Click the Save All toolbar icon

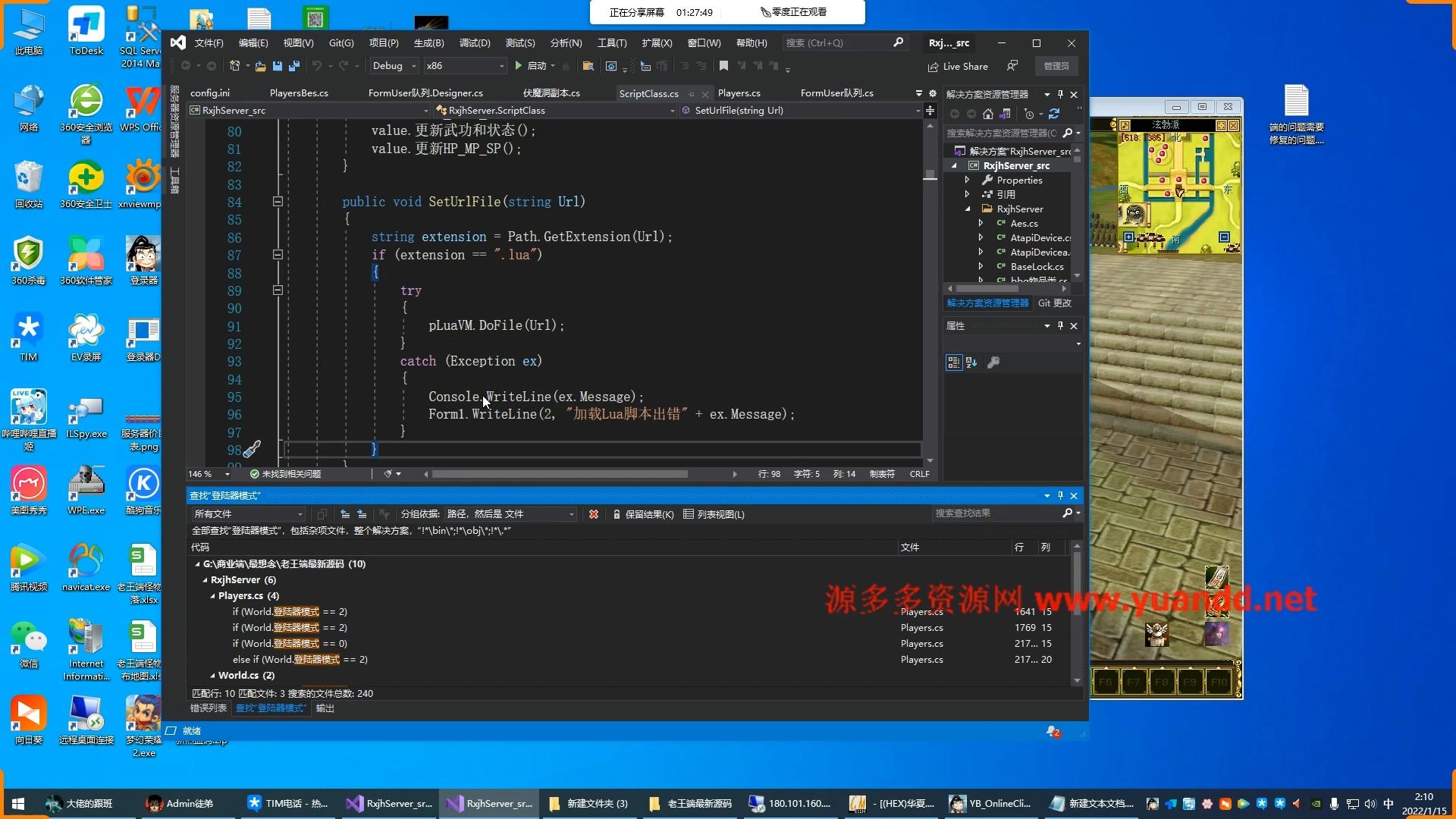[x=294, y=66]
